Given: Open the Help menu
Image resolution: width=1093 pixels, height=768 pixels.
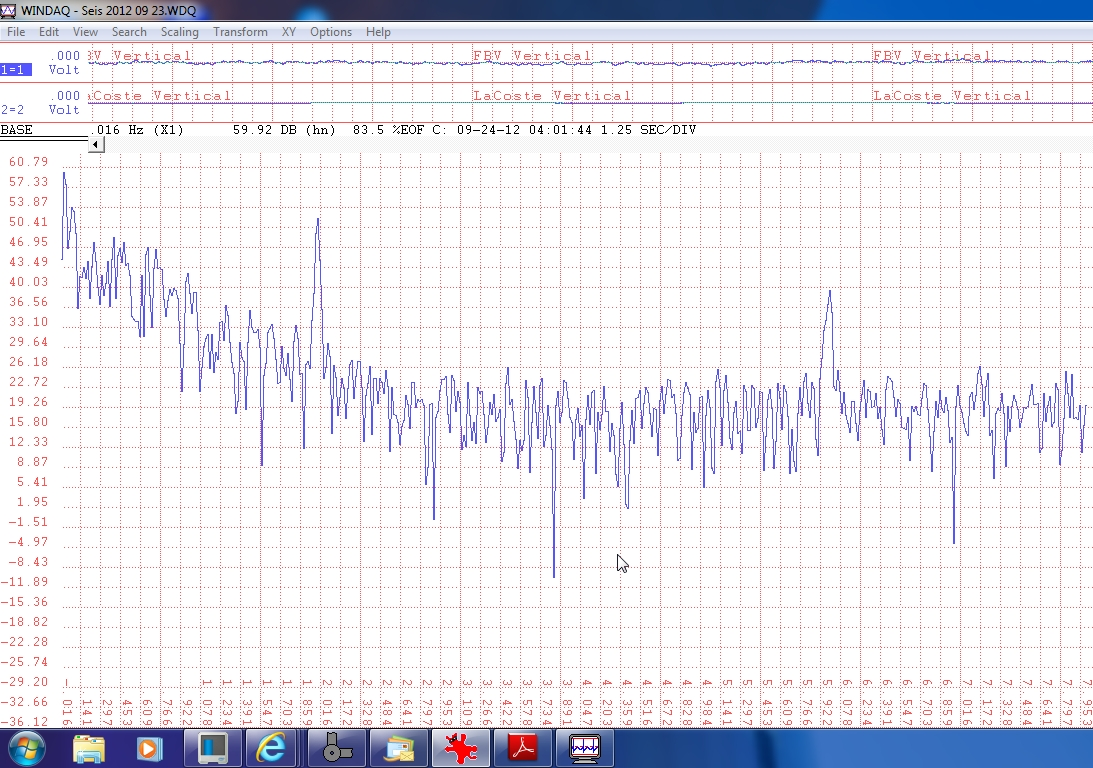Looking at the screenshot, I should [378, 32].
